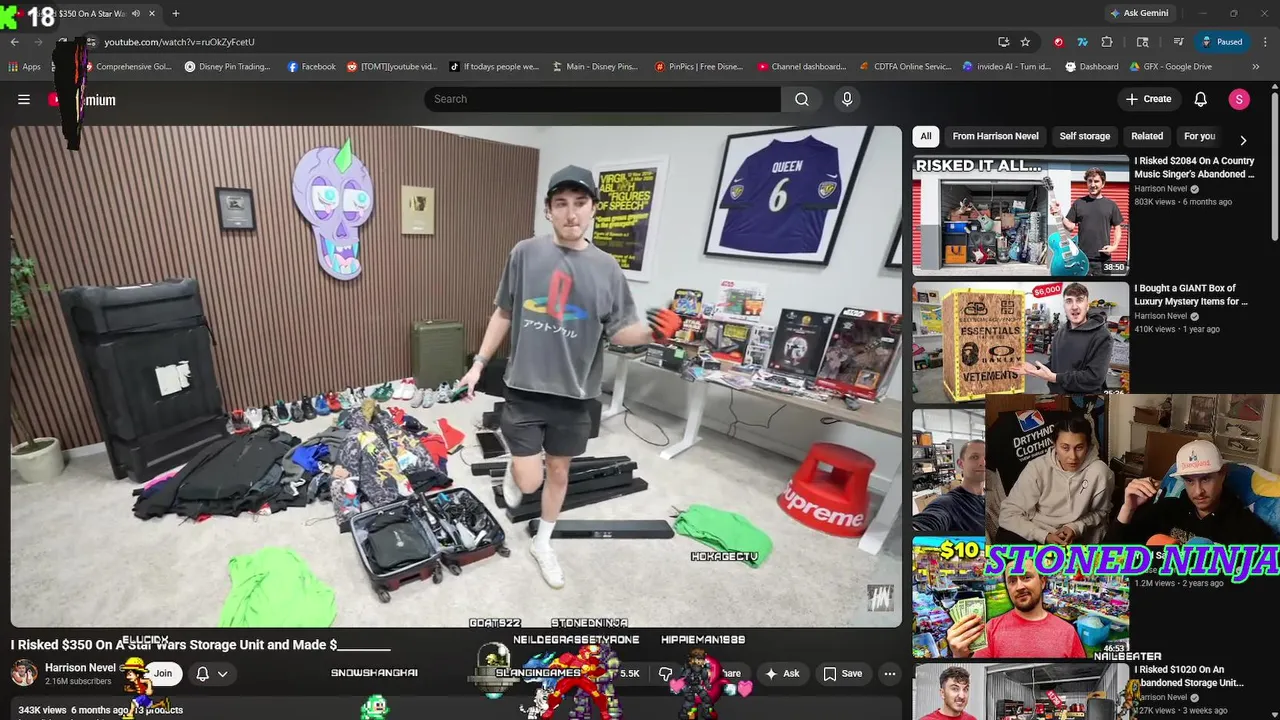Click the red extension icon in toolbar
1280x720 pixels.
coord(1059,42)
